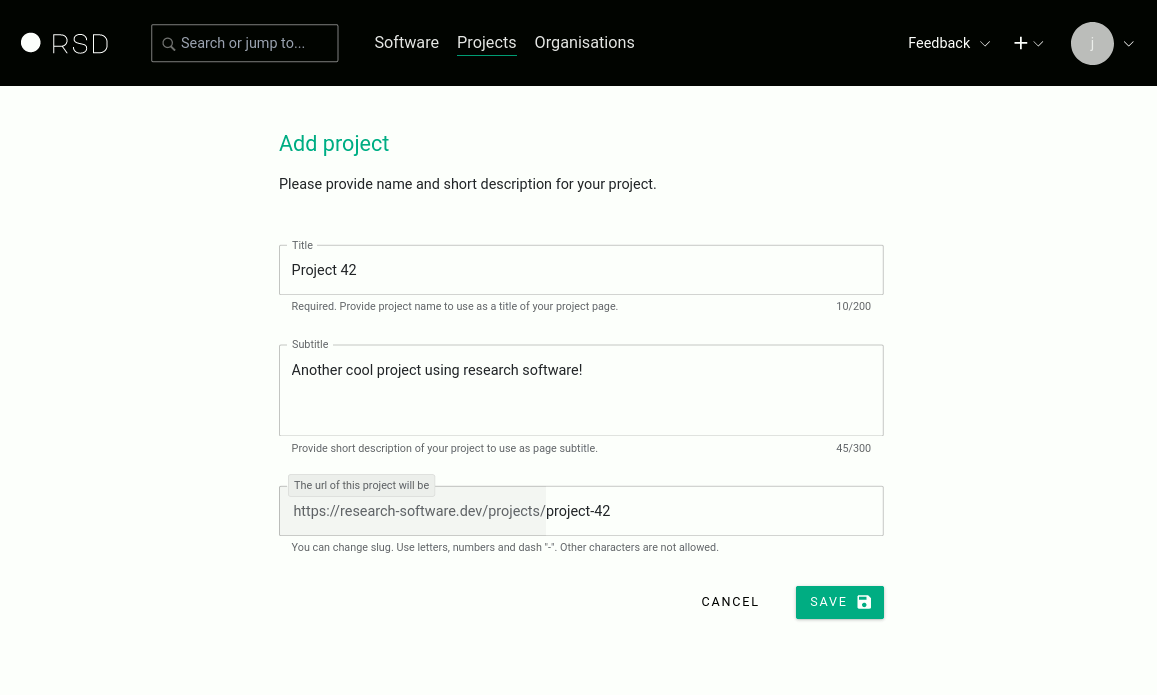Click the RSD circle logo icon

[x=31, y=43]
